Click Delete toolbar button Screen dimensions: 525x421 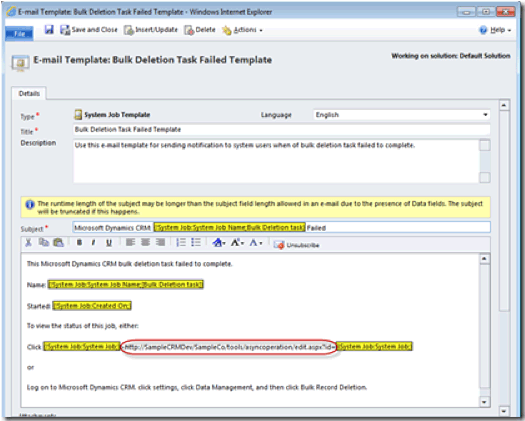click(200, 30)
